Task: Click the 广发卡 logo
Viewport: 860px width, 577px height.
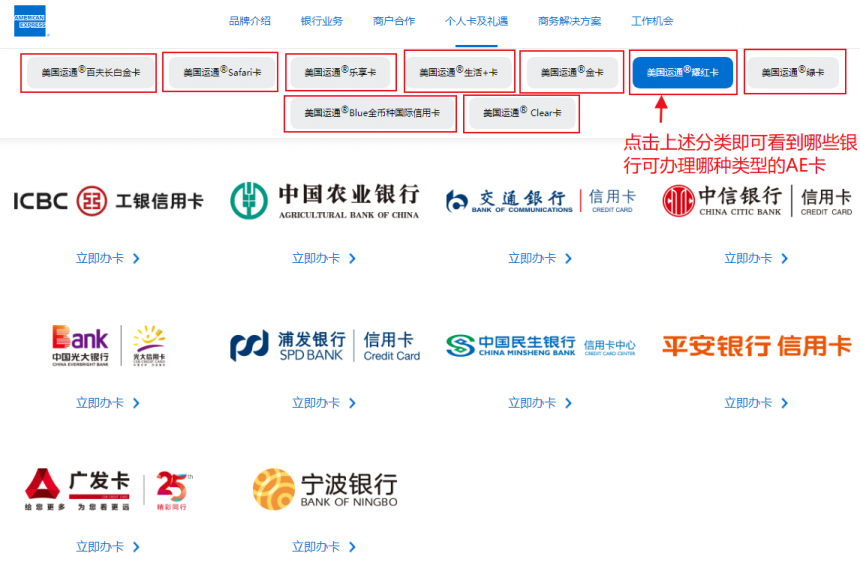Action: (x=109, y=490)
